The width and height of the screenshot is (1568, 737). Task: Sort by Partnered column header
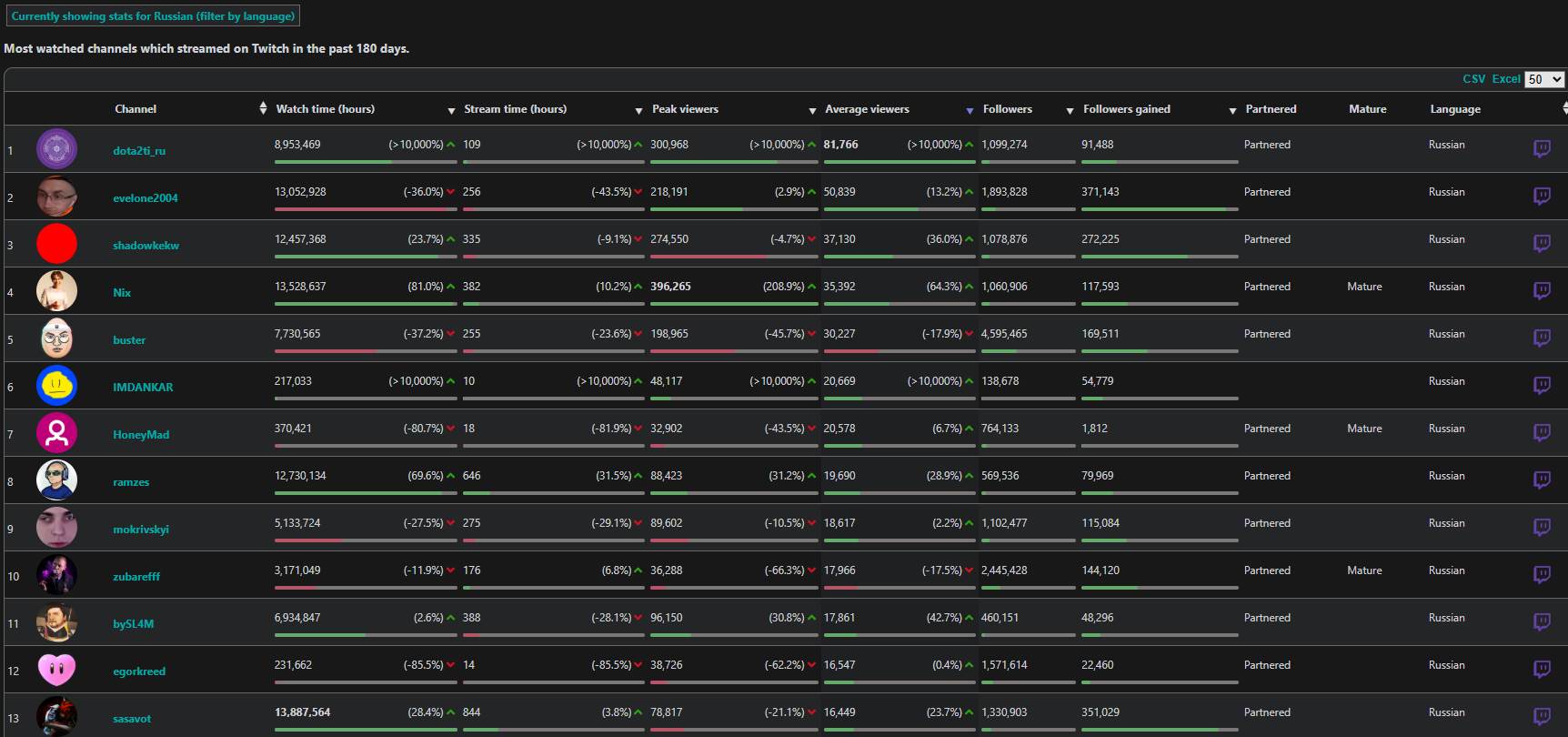(1271, 109)
